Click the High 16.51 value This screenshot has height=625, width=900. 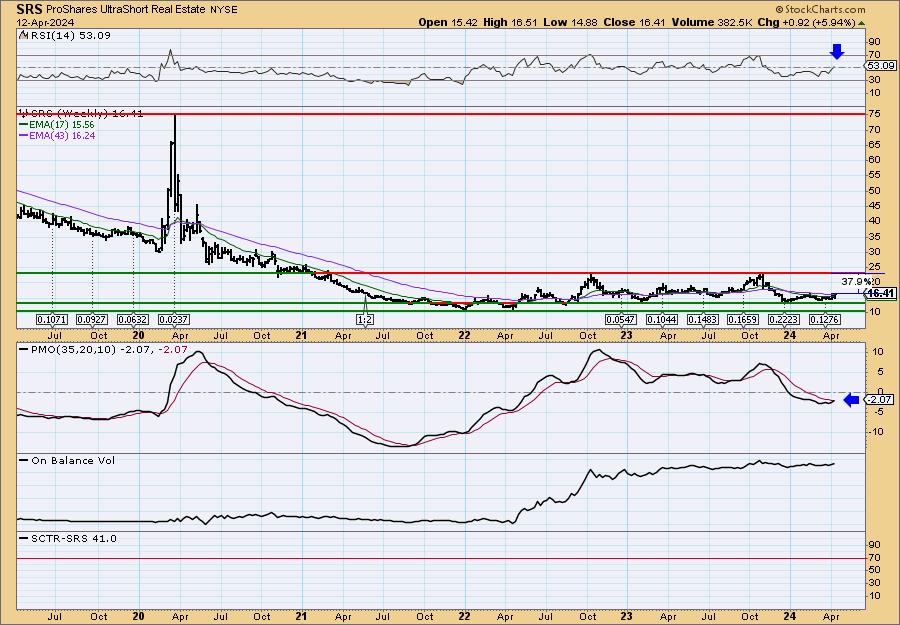click(509, 22)
